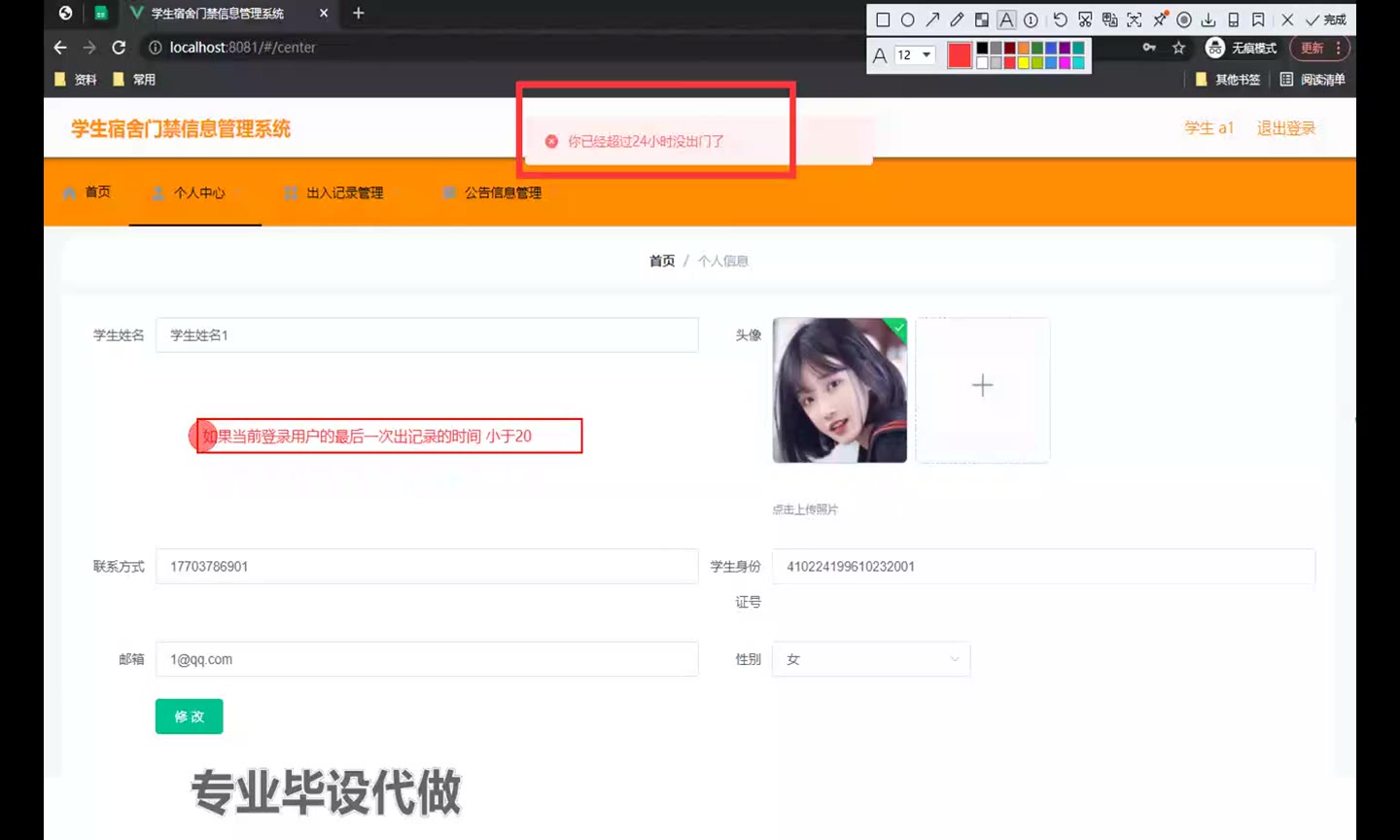Viewport: 1400px width, 840px height.
Task: Select the mosaic blur tool
Action: 982,19
